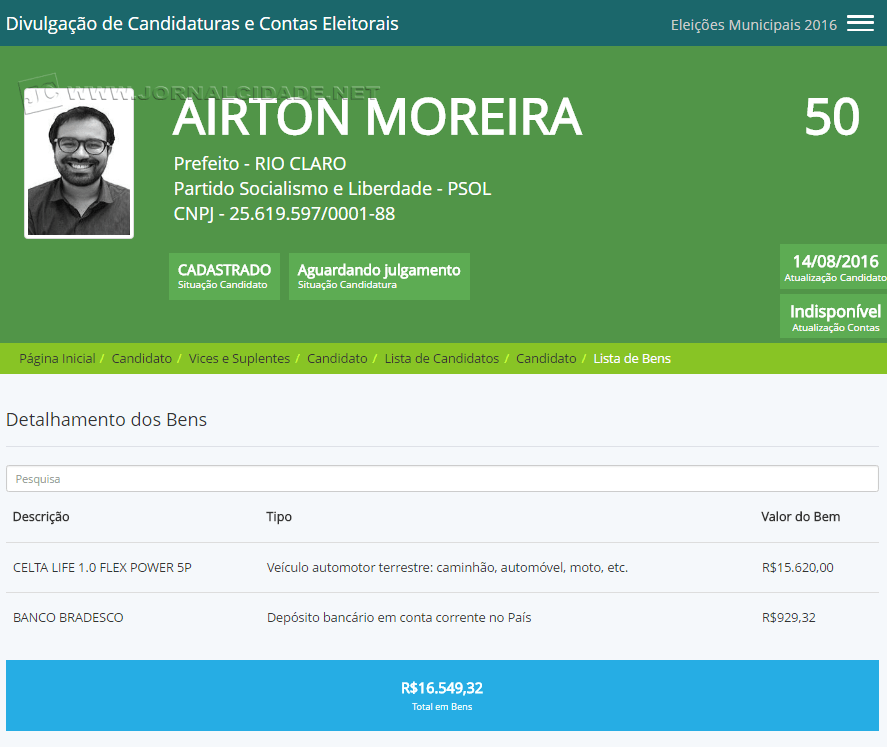Open the hamburger menu icon
Screen dimensions: 887x747
point(860,22)
